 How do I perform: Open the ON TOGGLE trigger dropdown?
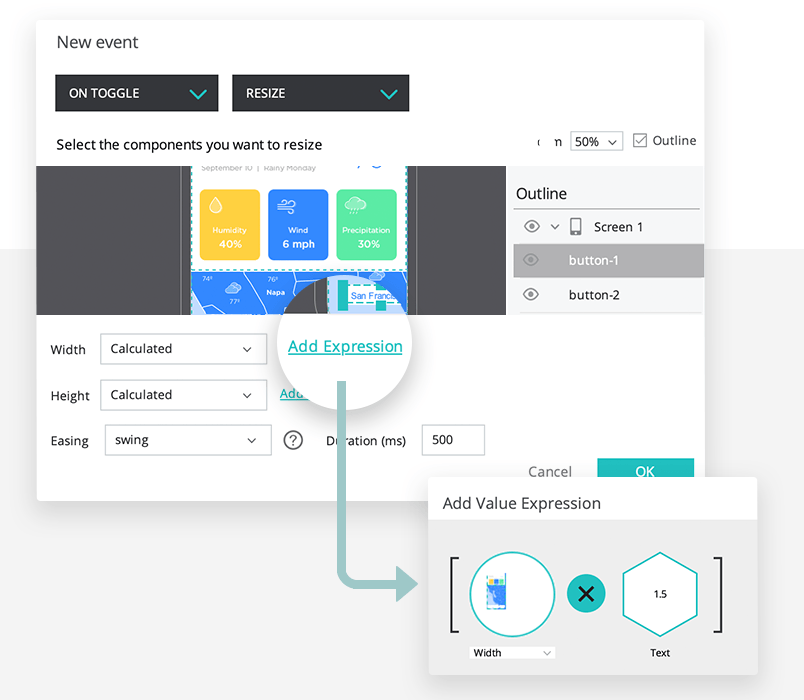136,93
